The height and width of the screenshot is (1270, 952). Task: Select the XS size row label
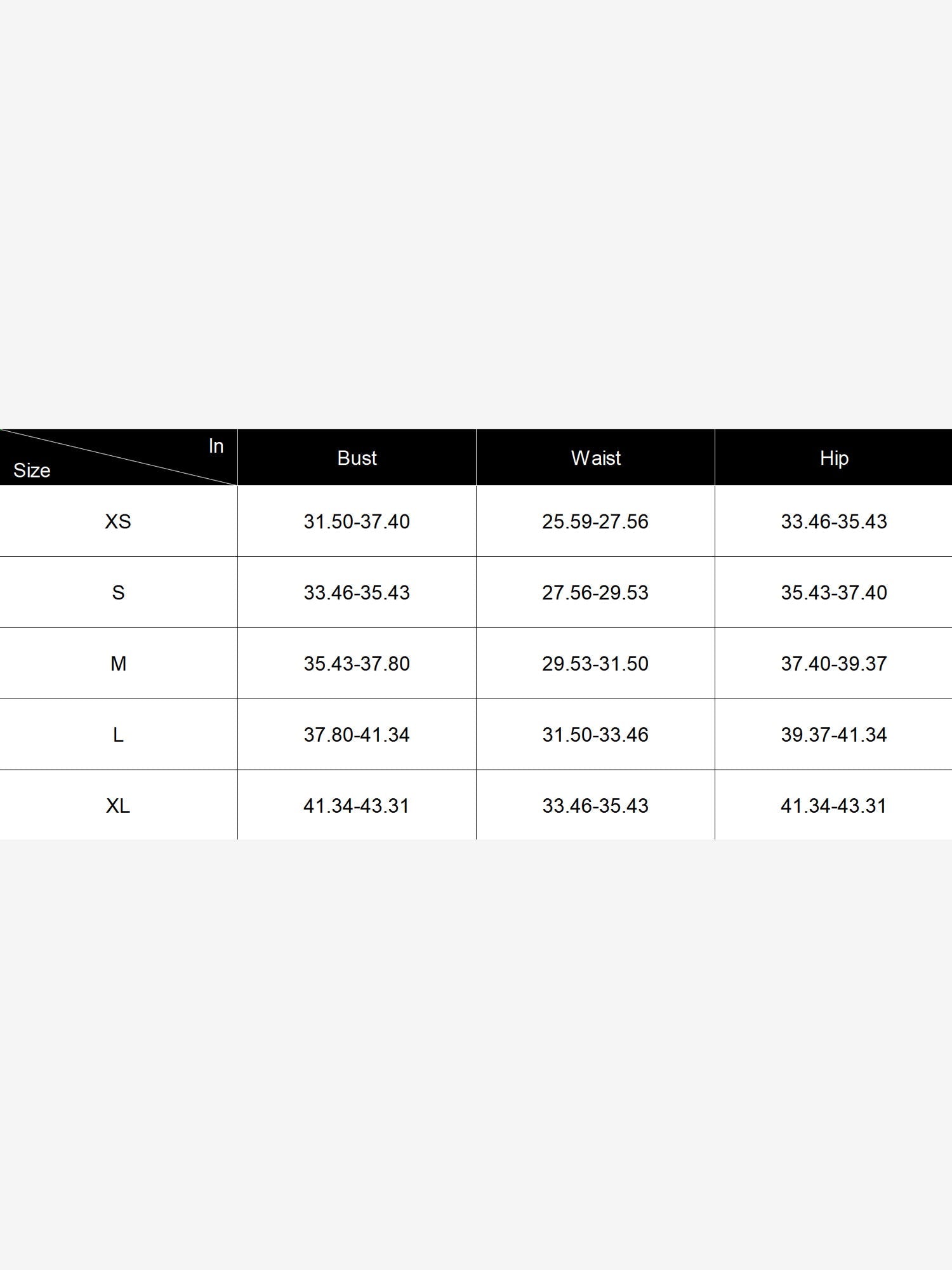118,521
